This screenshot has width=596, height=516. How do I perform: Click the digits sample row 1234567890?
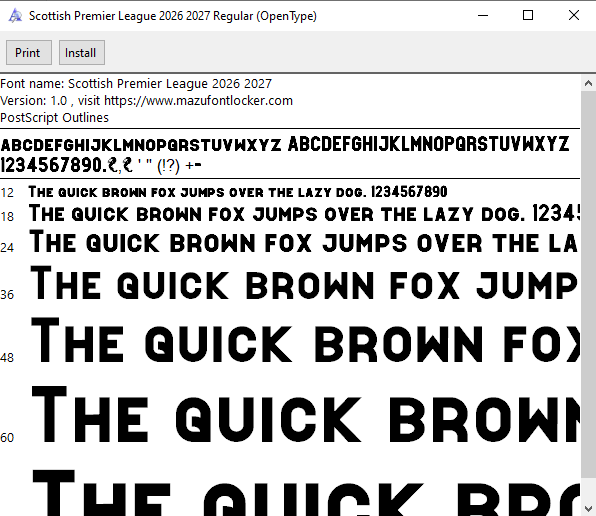101,165
